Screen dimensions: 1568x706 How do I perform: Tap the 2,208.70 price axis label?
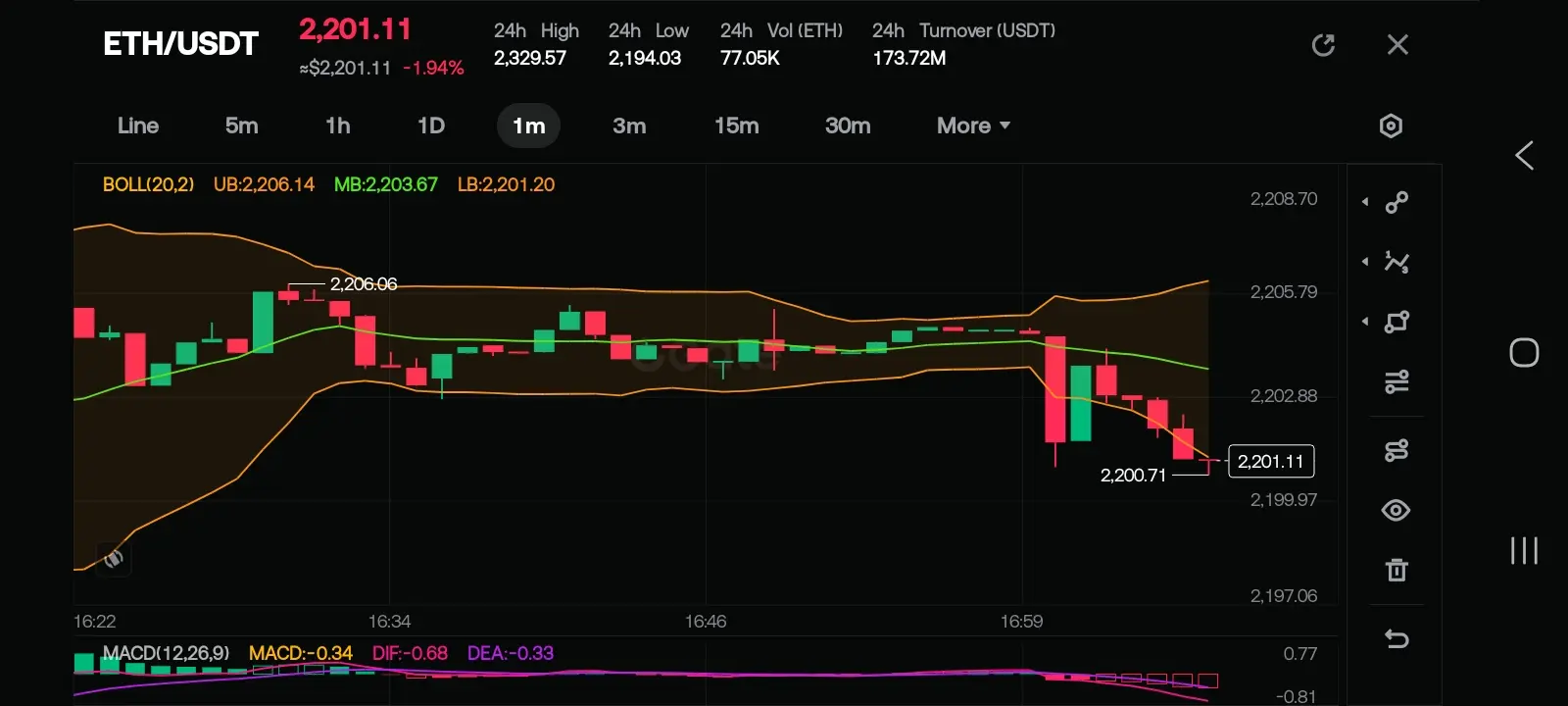point(1284,199)
